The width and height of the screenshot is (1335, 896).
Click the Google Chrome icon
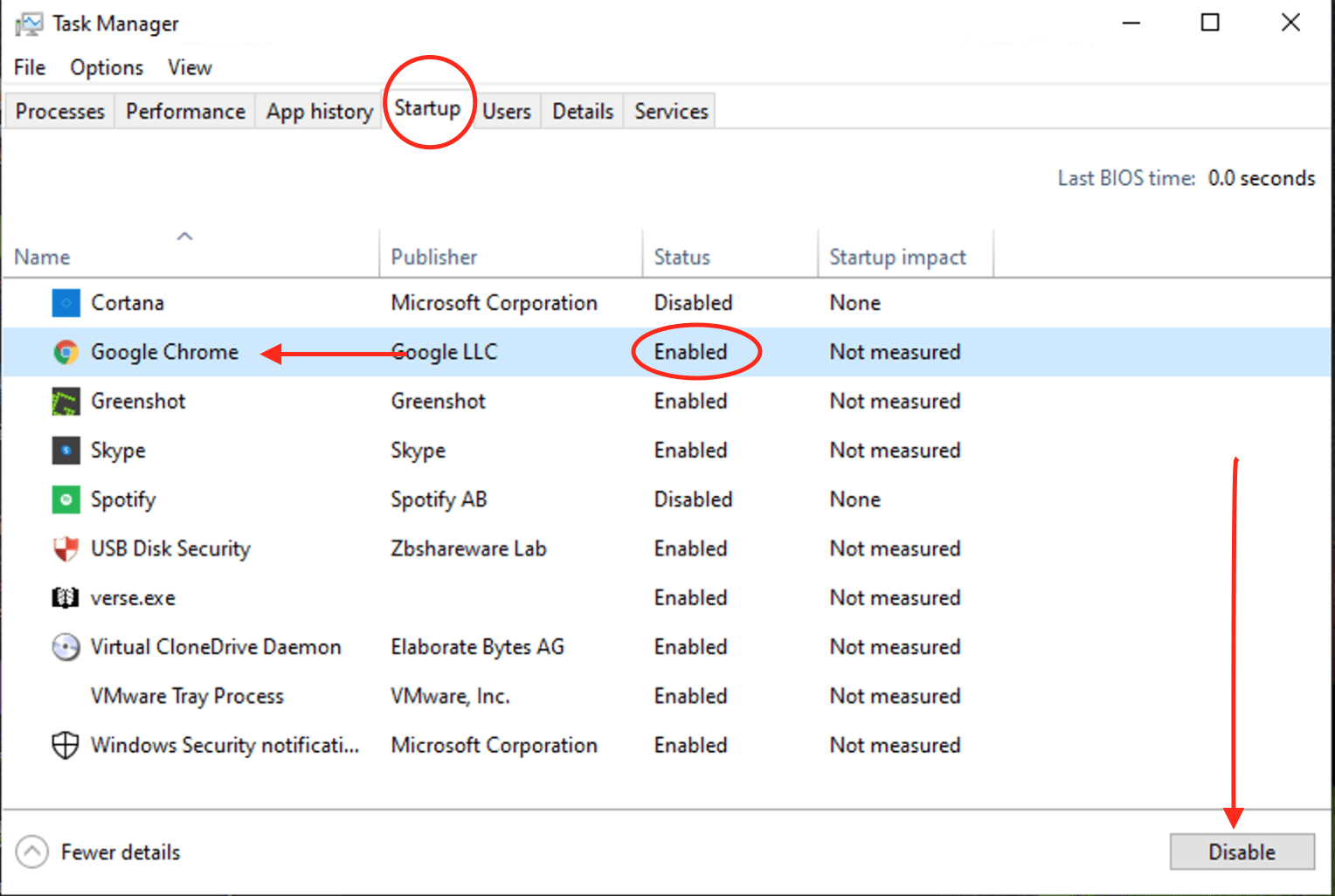click(66, 352)
